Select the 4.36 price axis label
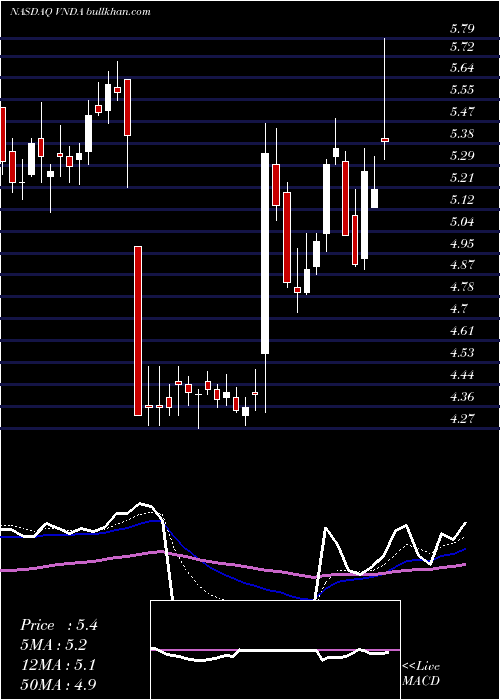This screenshot has height=700, width=500. [x=462, y=396]
